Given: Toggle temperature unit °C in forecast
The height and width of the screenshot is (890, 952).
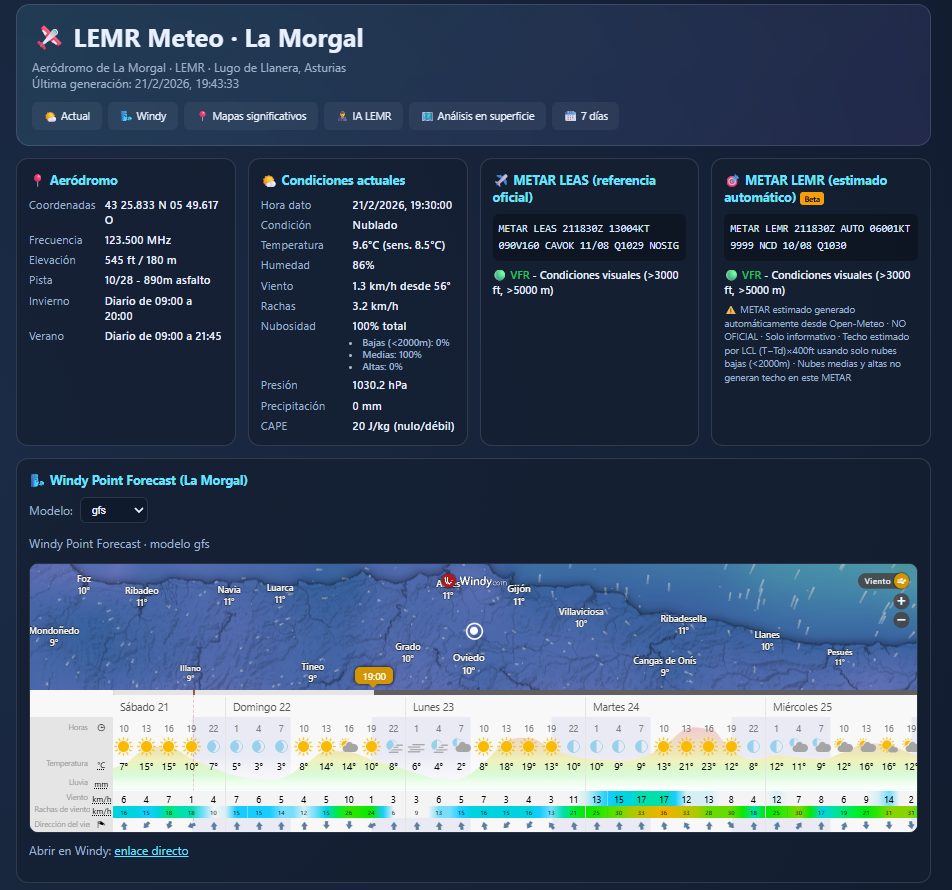Looking at the screenshot, I should pos(101,766).
